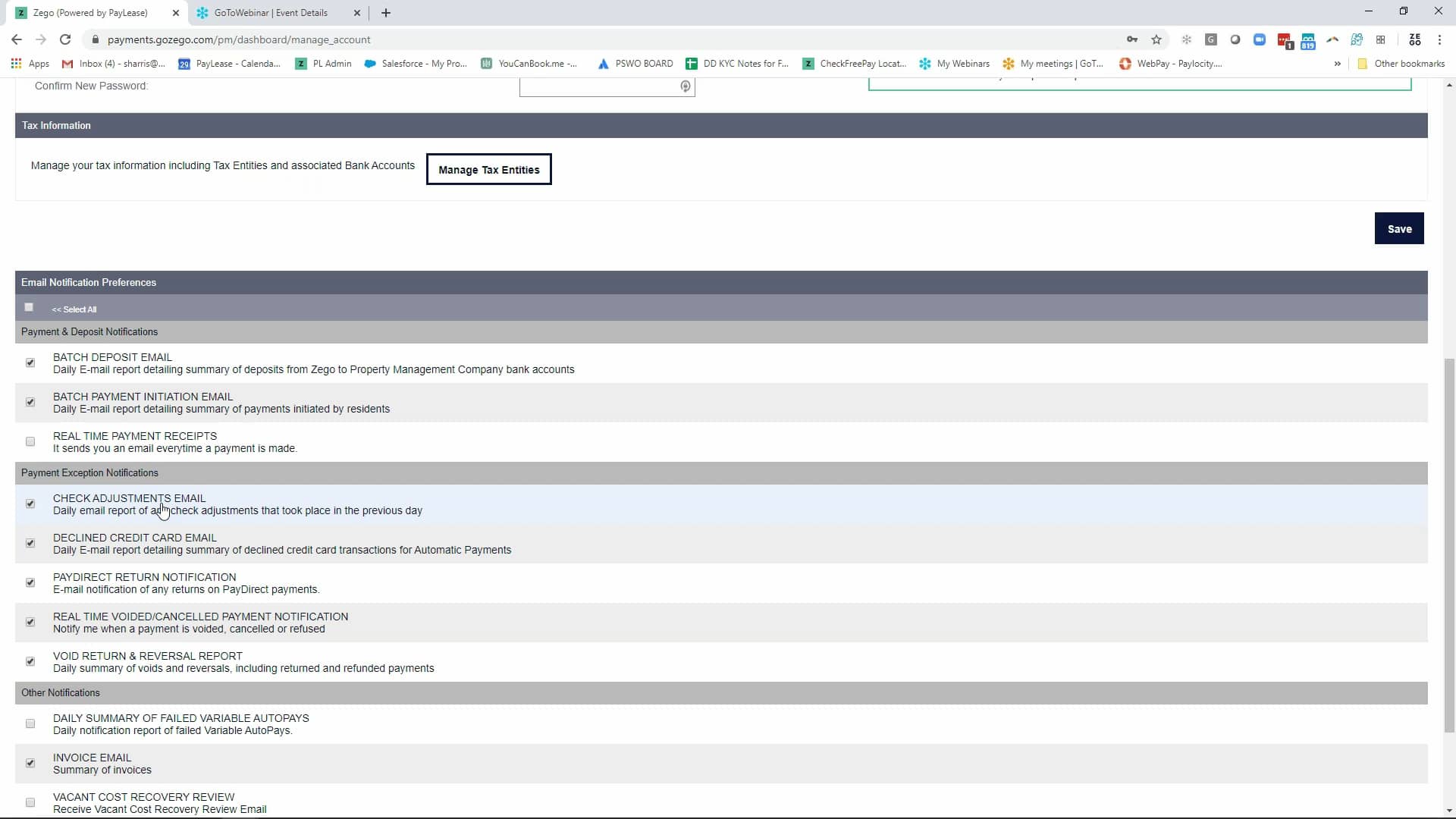Bookmark this page via the star icon
Image resolution: width=1456 pixels, height=819 pixels.
1156,39
